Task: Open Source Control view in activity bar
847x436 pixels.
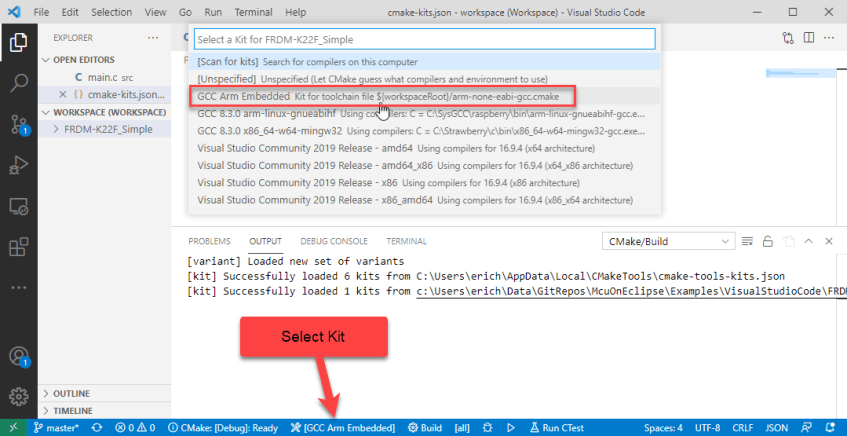Action: [x=18, y=124]
